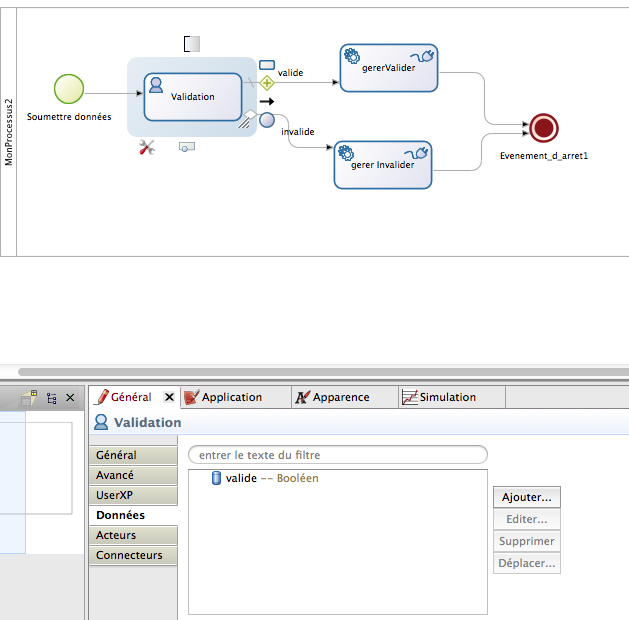Select the gerer Invalider service task
This screenshot has height=620, width=629.
[x=382, y=165]
